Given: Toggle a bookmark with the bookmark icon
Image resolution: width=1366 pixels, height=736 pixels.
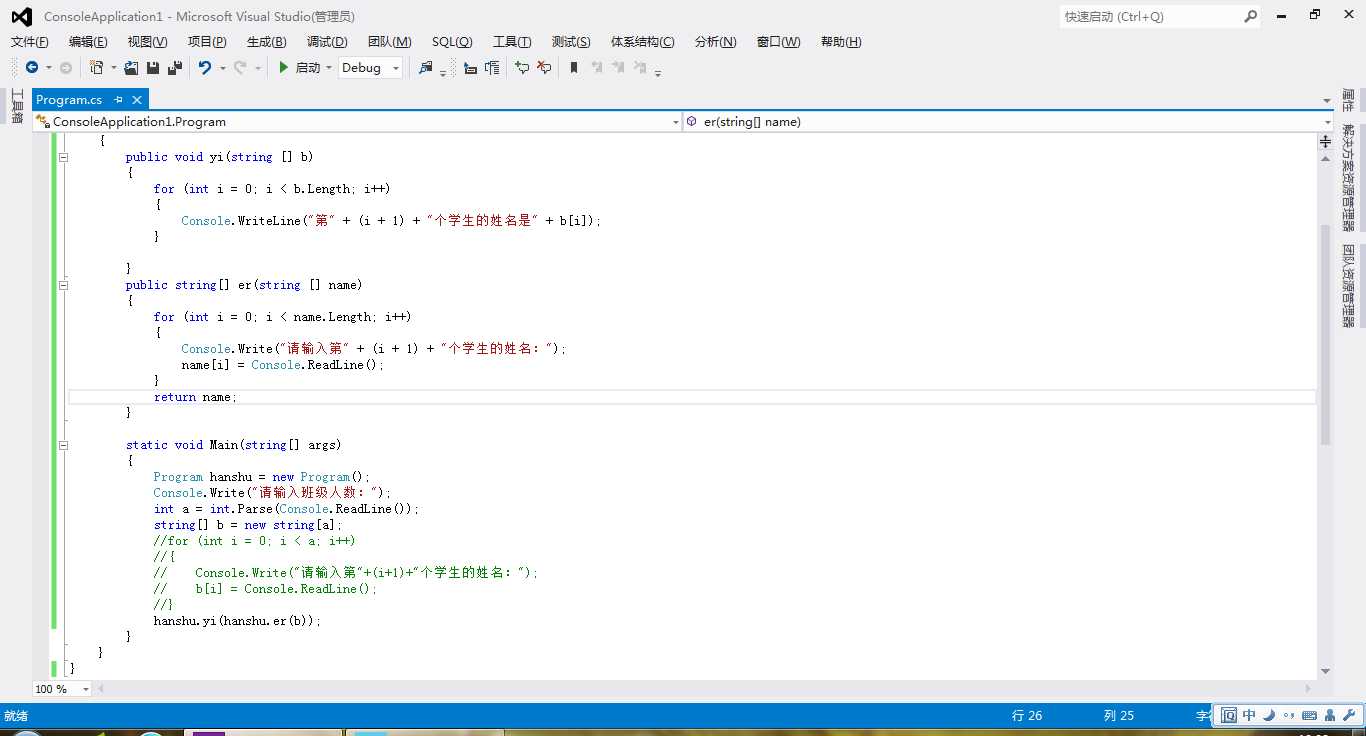Looking at the screenshot, I should [574, 68].
